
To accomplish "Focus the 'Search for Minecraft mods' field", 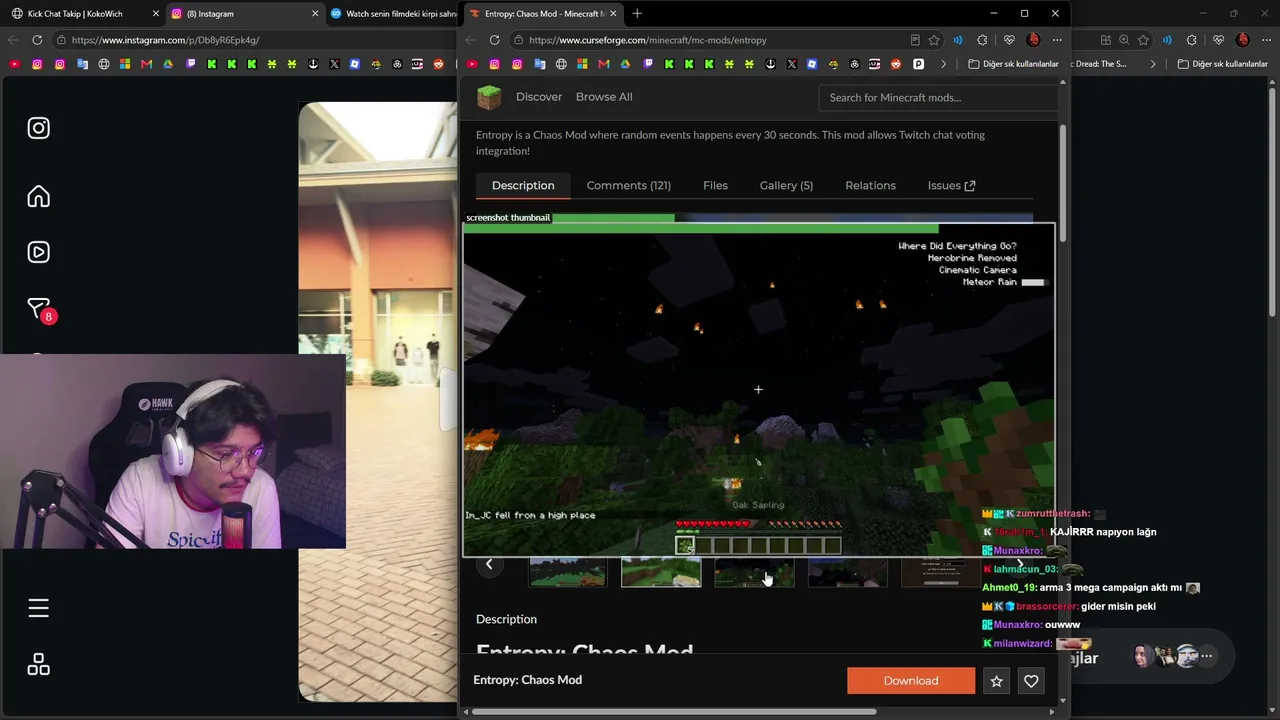I will click(x=939, y=97).
